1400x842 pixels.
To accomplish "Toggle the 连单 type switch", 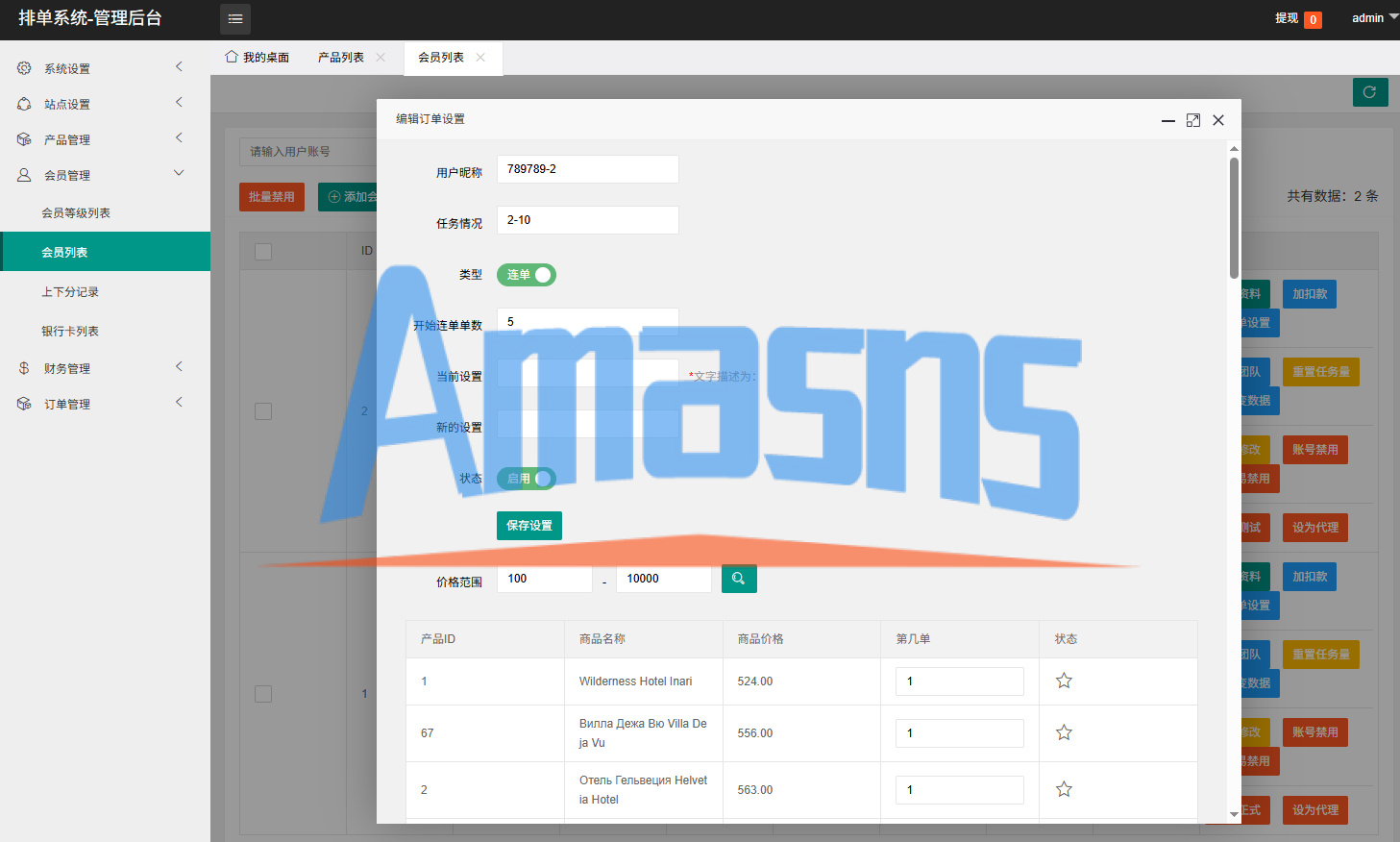I will (x=527, y=275).
